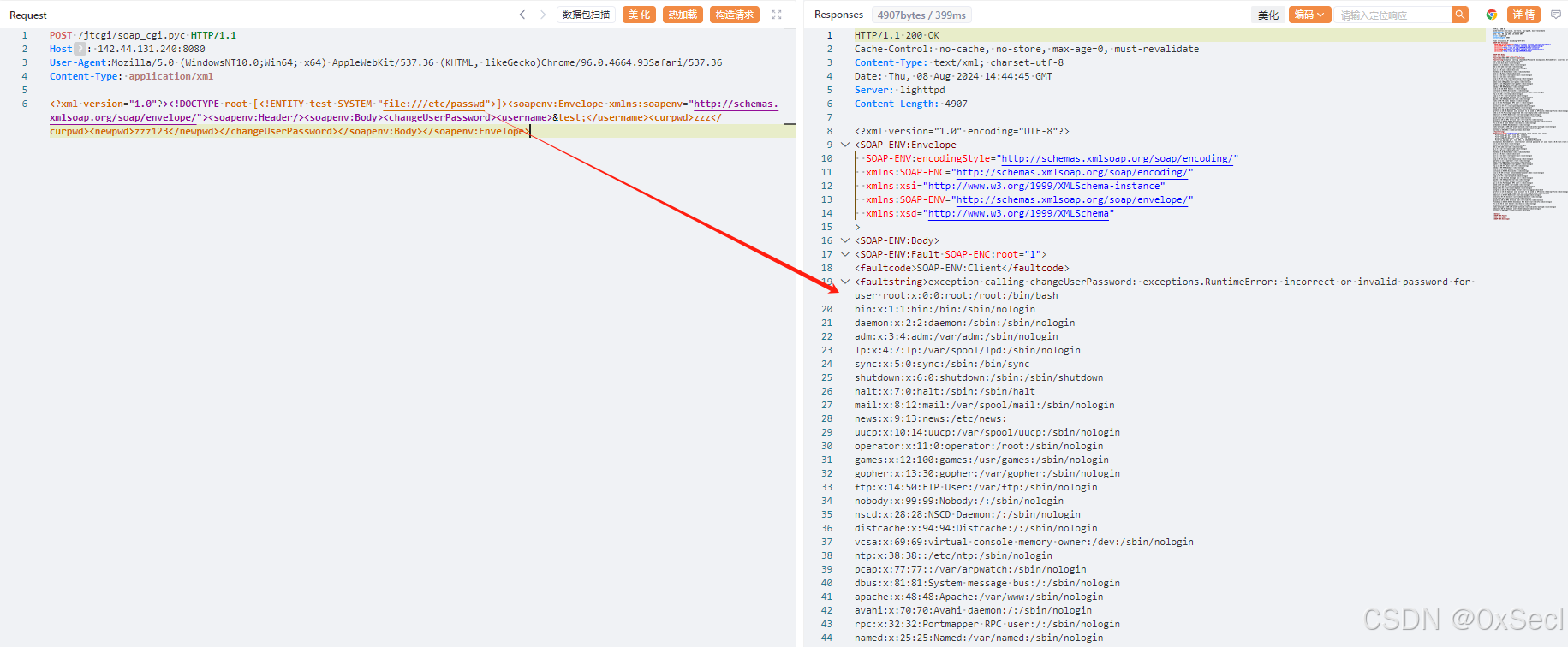Click the Responses panel title

click(838, 15)
